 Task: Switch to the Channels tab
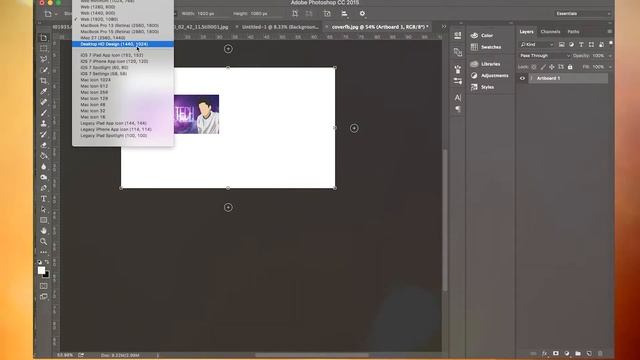pos(550,31)
